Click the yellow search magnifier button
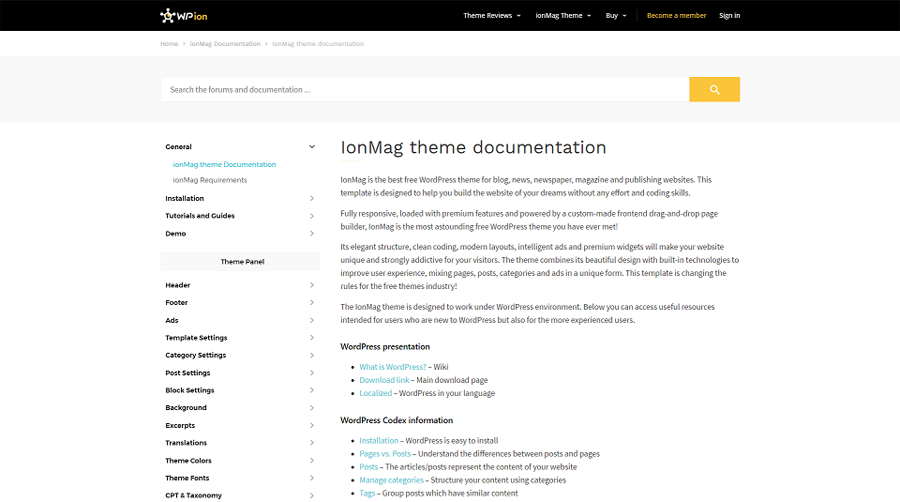This screenshot has height=502, width=900. click(714, 89)
